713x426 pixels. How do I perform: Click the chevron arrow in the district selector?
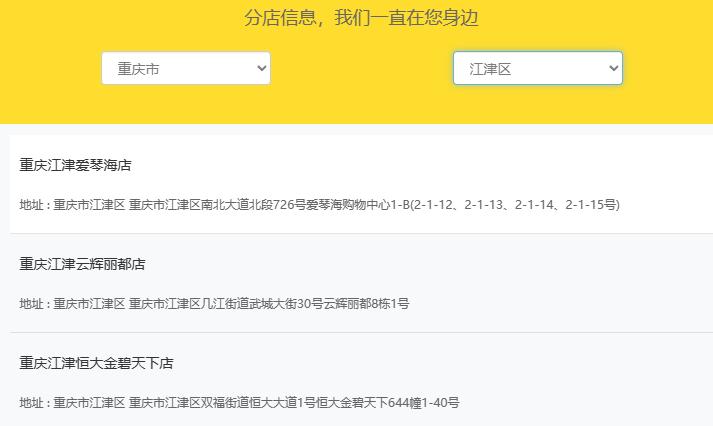(613, 68)
